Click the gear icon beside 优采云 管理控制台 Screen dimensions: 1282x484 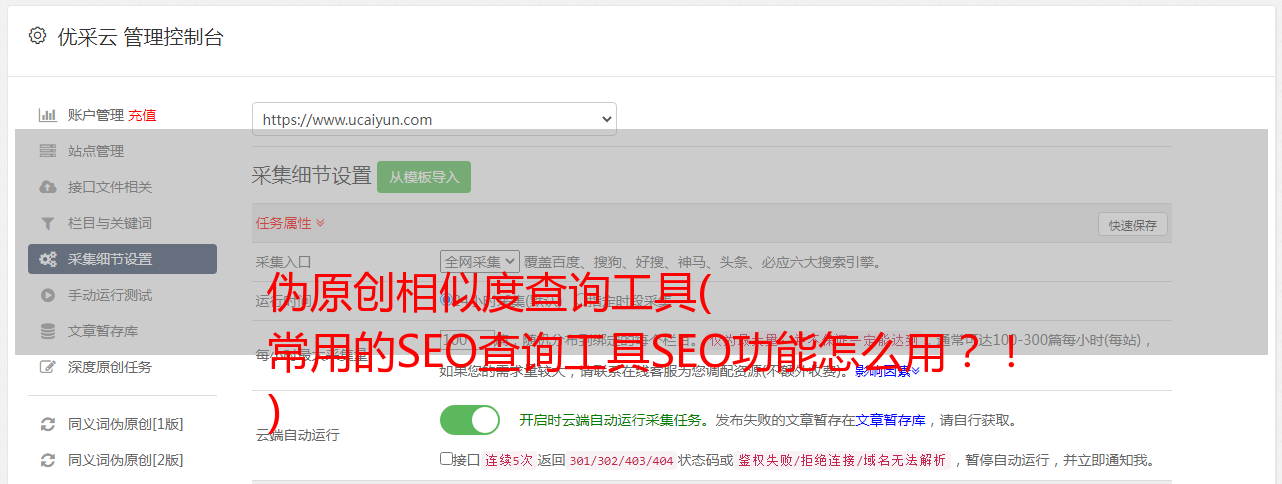pos(37,36)
